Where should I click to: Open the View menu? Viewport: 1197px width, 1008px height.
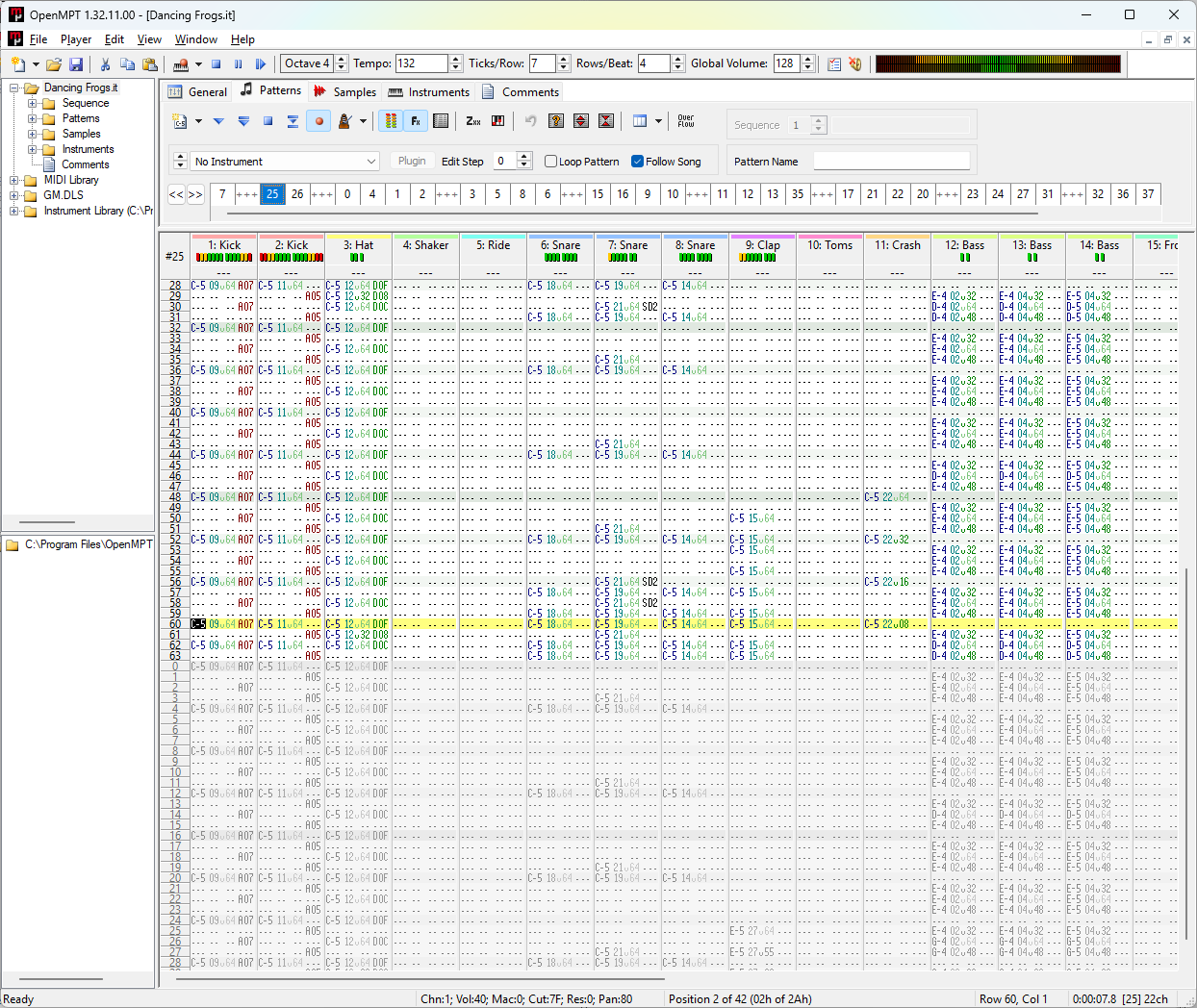[x=149, y=39]
